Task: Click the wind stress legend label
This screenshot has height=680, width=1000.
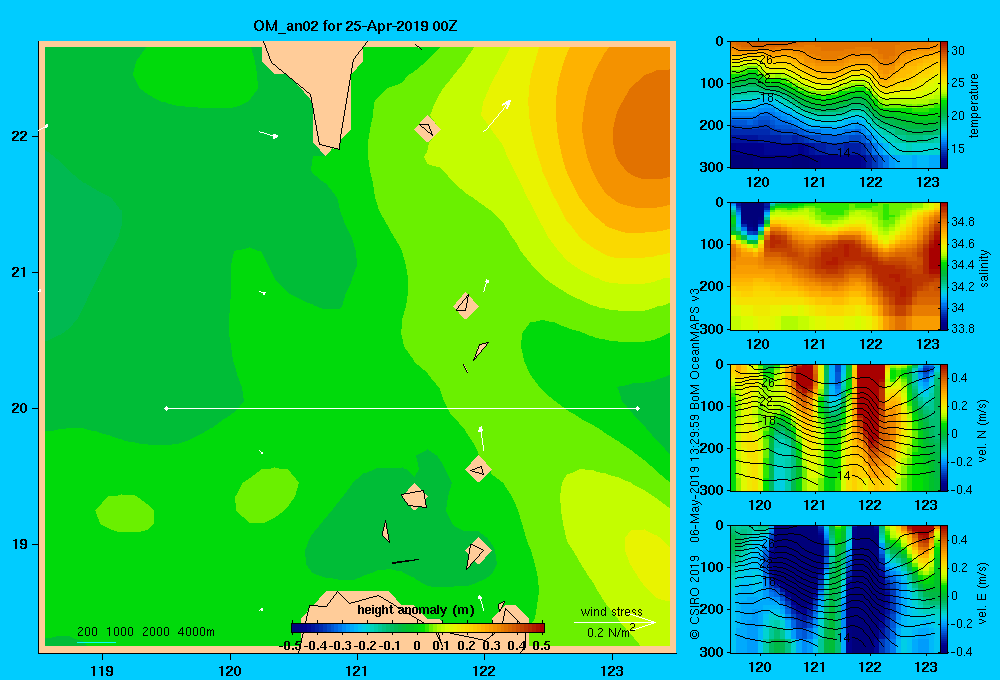Action: point(612,611)
